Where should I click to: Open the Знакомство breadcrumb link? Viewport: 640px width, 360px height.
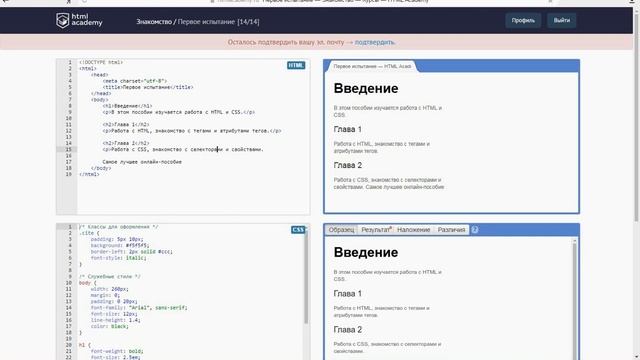point(154,22)
